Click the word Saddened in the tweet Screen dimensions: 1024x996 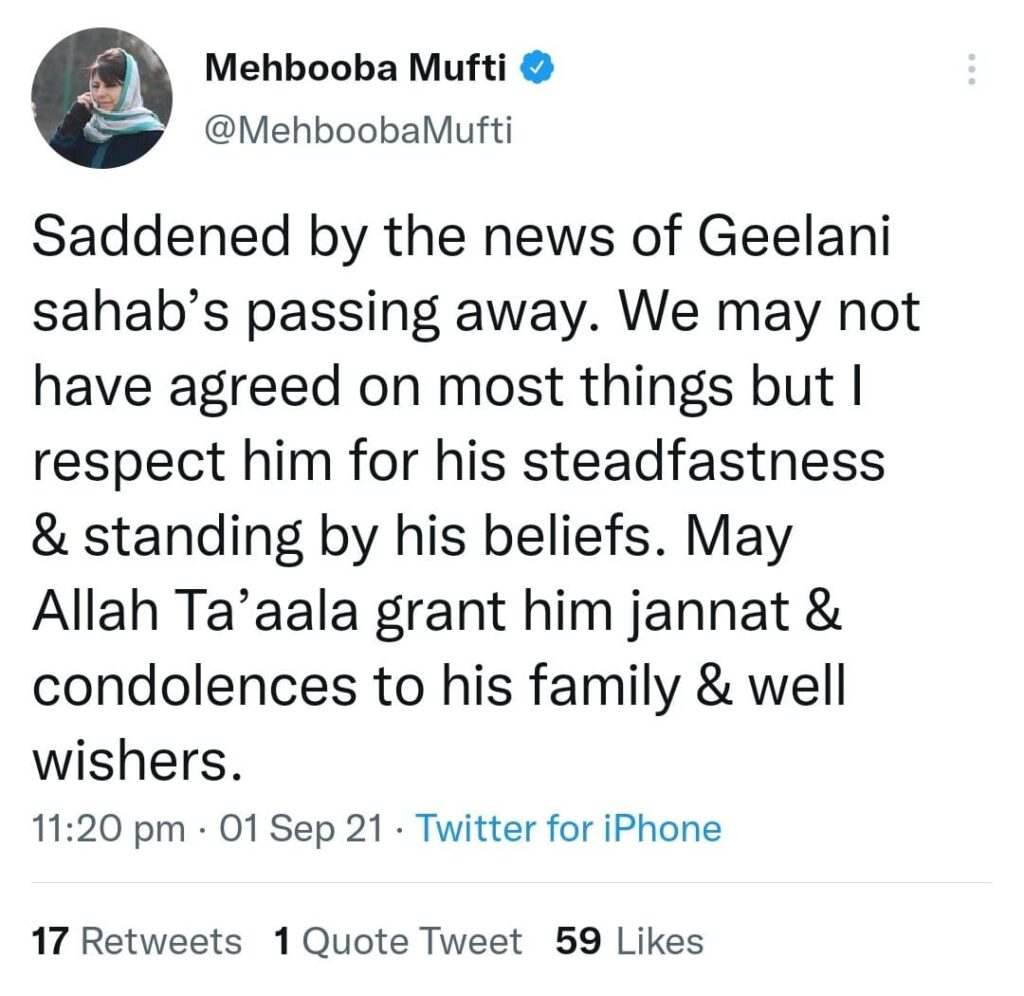pyautogui.click(x=161, y=236)
